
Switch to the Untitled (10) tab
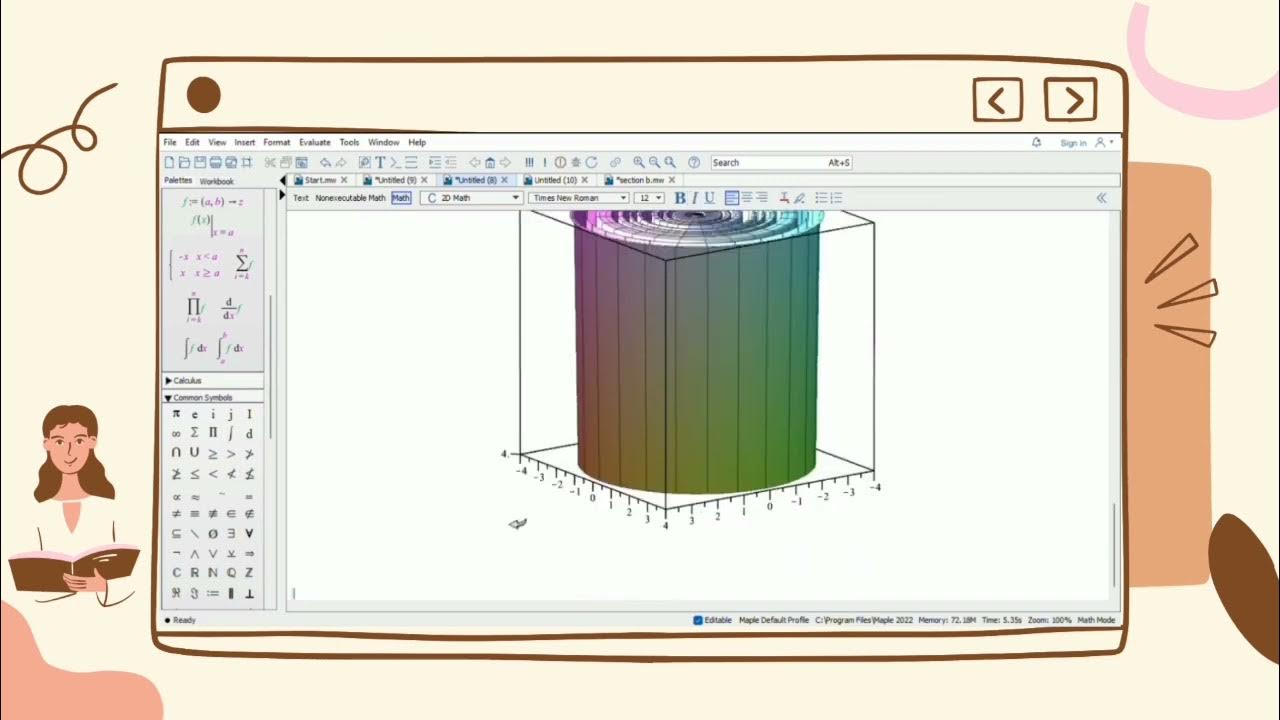555,180
